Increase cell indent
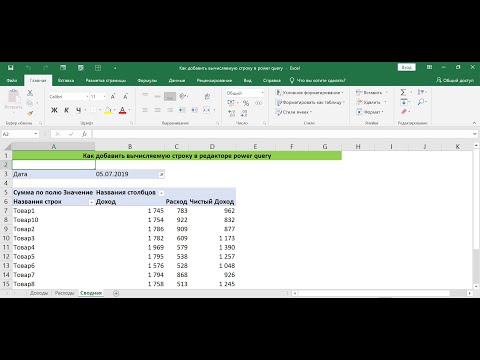Image resolution: width=480 pixels, height=360 pixels. tap(194, 110)
